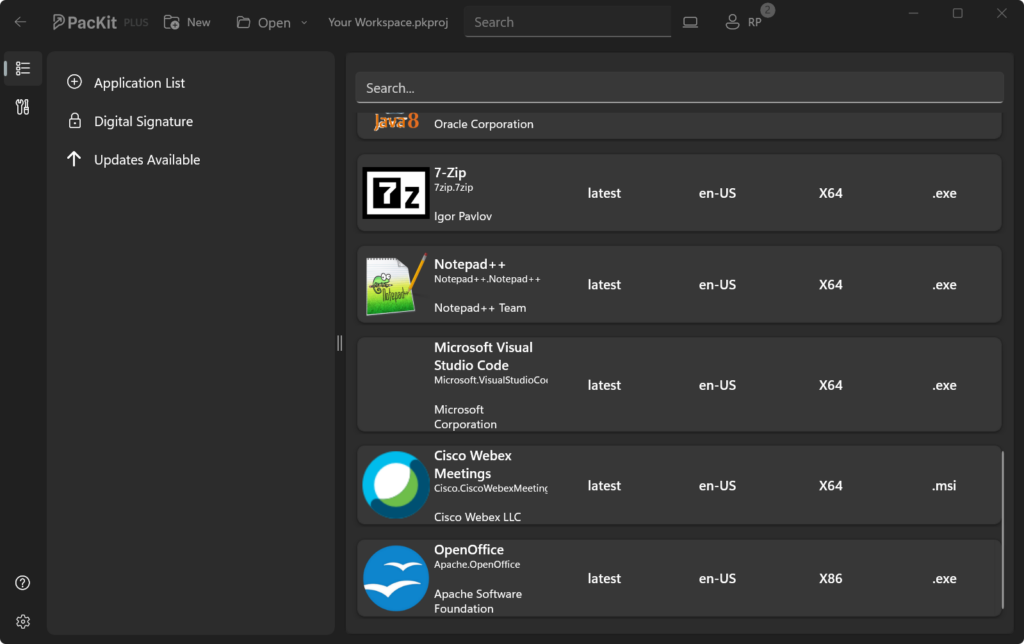Click the Notepad++ application icon

[396, 284]
